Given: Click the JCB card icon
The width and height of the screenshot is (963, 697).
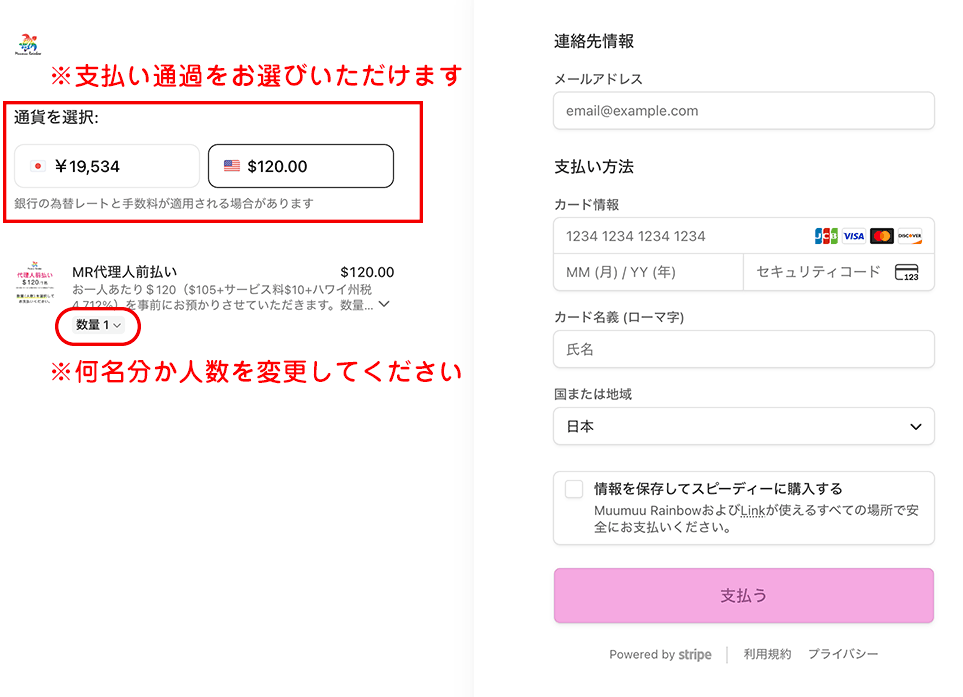Looking at the screenshot, I should pos(826,236).
